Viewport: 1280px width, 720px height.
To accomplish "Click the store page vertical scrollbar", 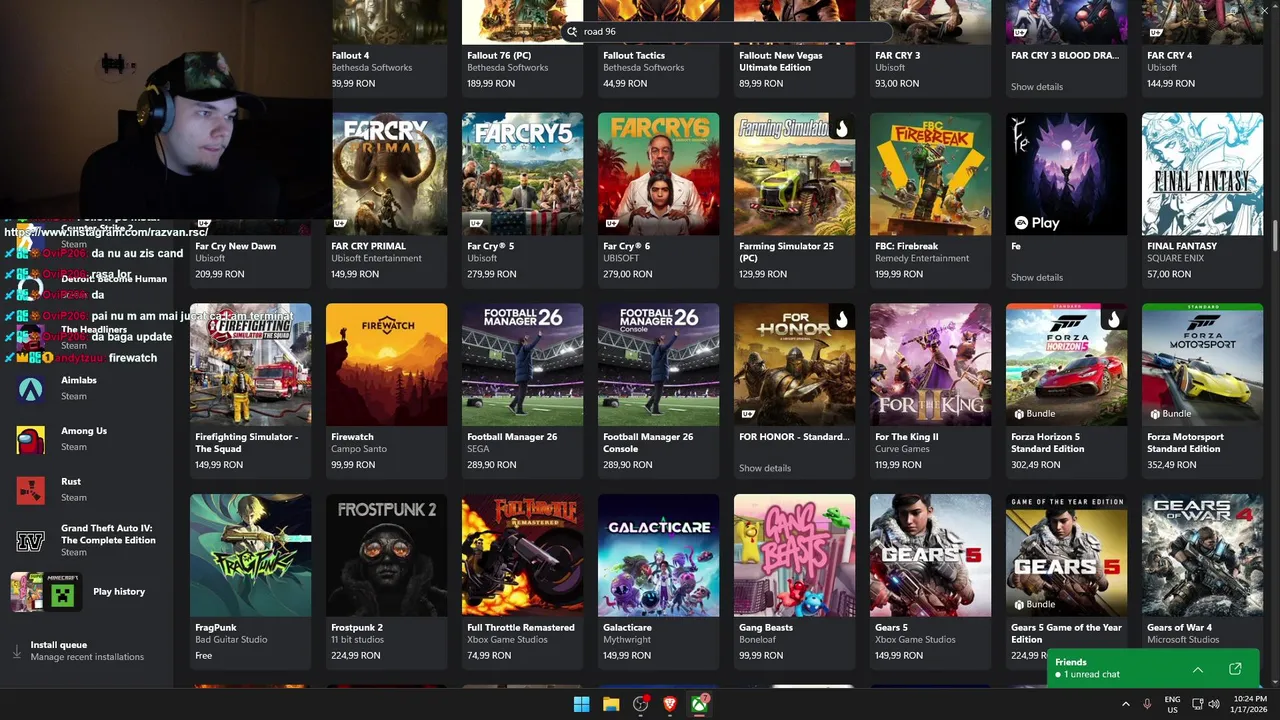I will point(1275,235).
